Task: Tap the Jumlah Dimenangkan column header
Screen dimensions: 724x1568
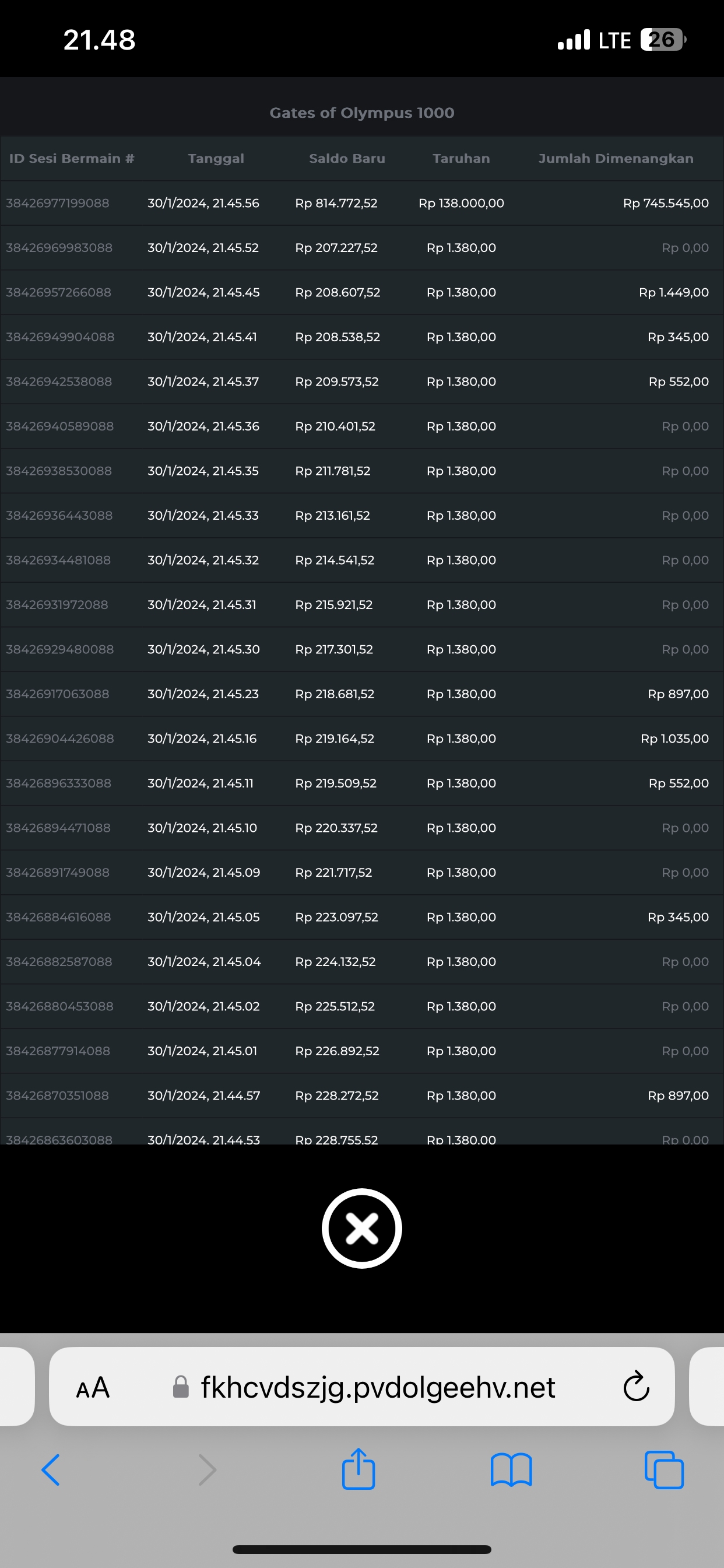Action: coord(615,158)
